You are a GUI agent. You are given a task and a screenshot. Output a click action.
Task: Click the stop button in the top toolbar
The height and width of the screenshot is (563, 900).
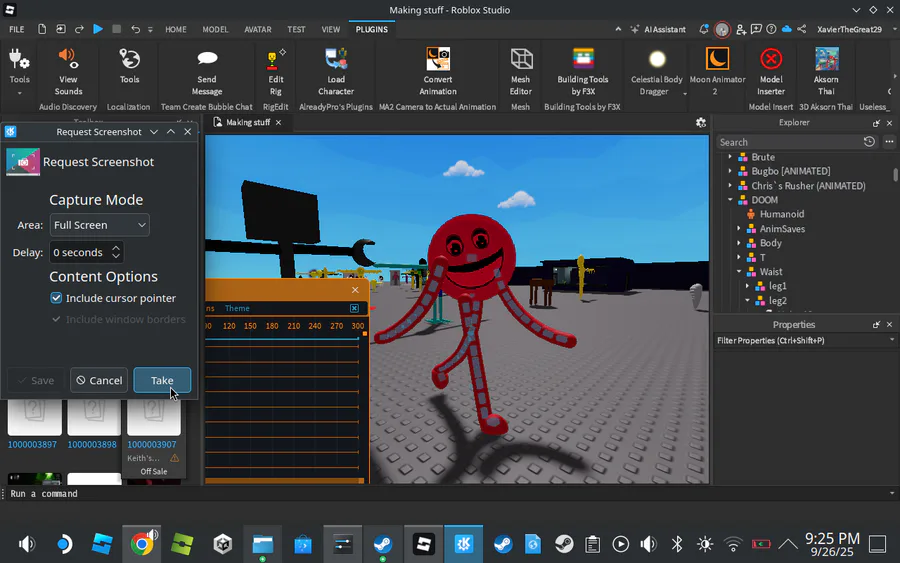[x=117, y=29]
